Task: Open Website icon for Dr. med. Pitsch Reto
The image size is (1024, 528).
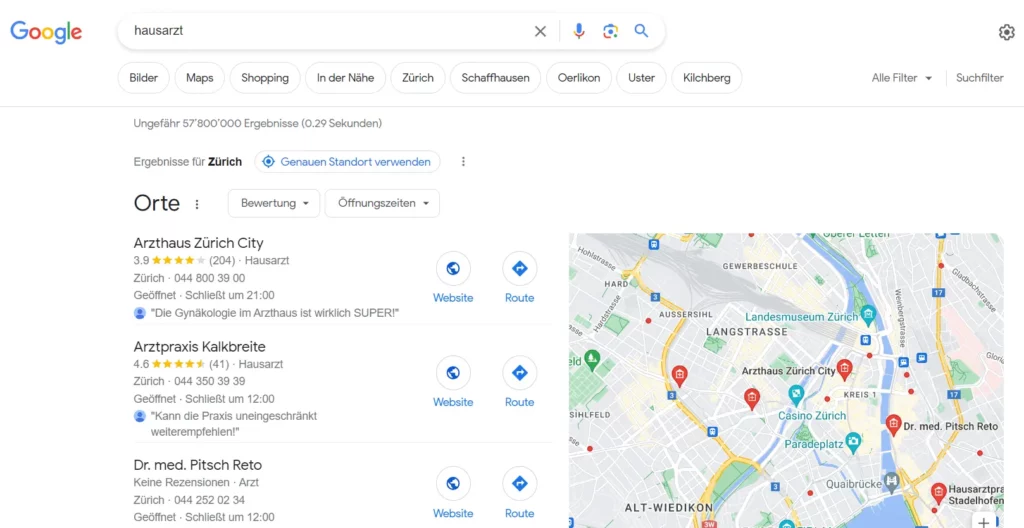Action: (x=453, y=484)
